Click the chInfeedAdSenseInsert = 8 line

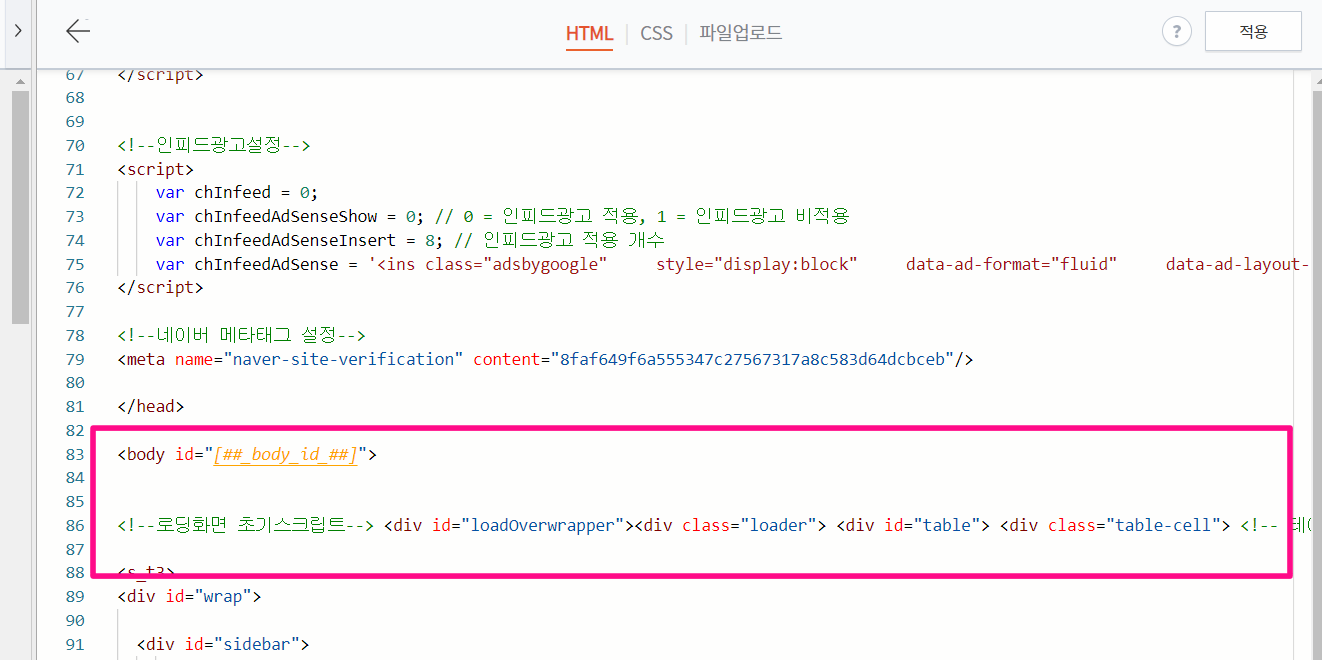point(410,240)
